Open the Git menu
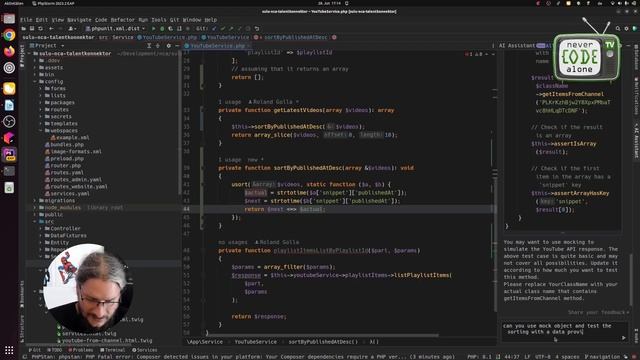The width and height of the screenshot is (640, 360). [x=174, y=20]
